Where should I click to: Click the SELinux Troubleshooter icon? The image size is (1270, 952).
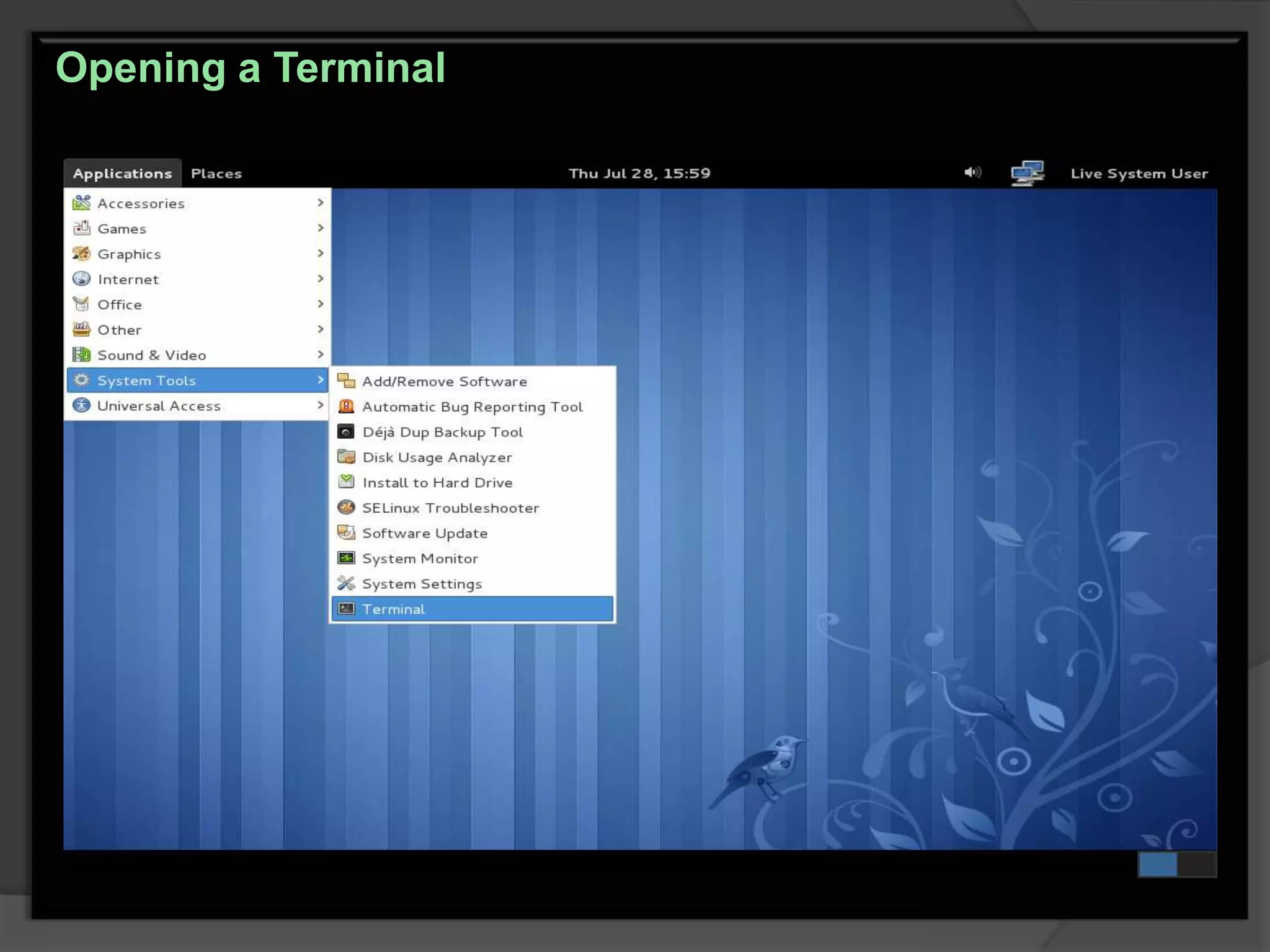346,507
